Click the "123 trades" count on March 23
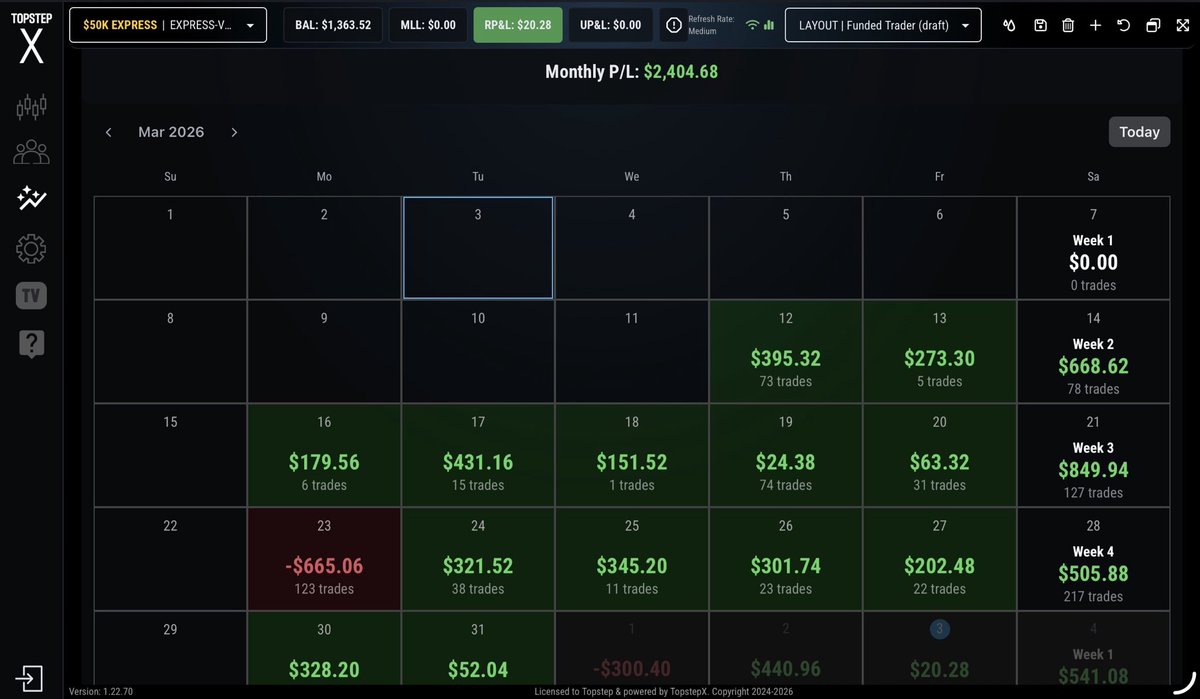The height and width of the screenshot is (699, 1200). pos(324,589)
